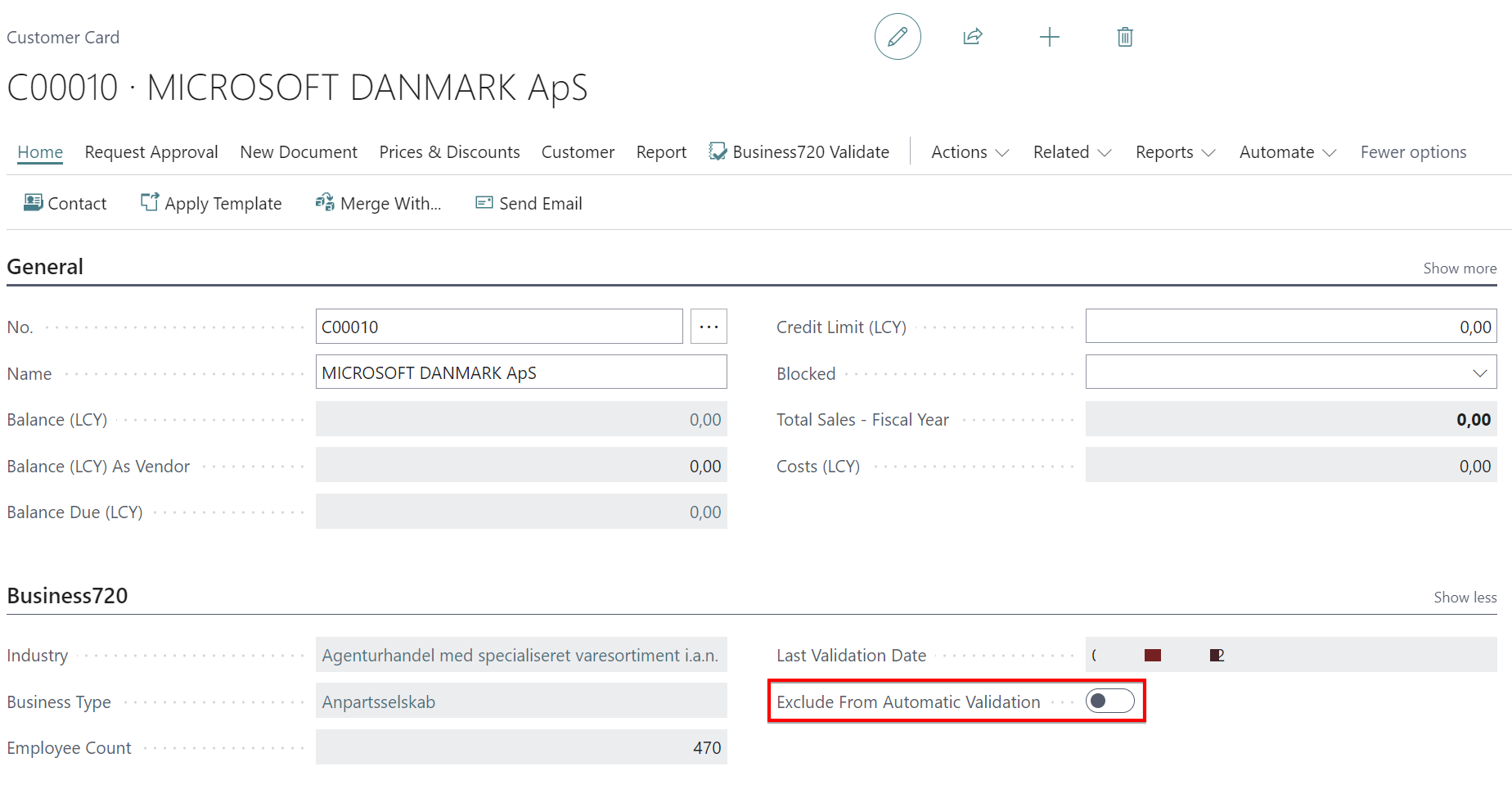1512x812 pixels.
Task: Click Total Sales - Fiscal Year value
Action: (1291, 419)
